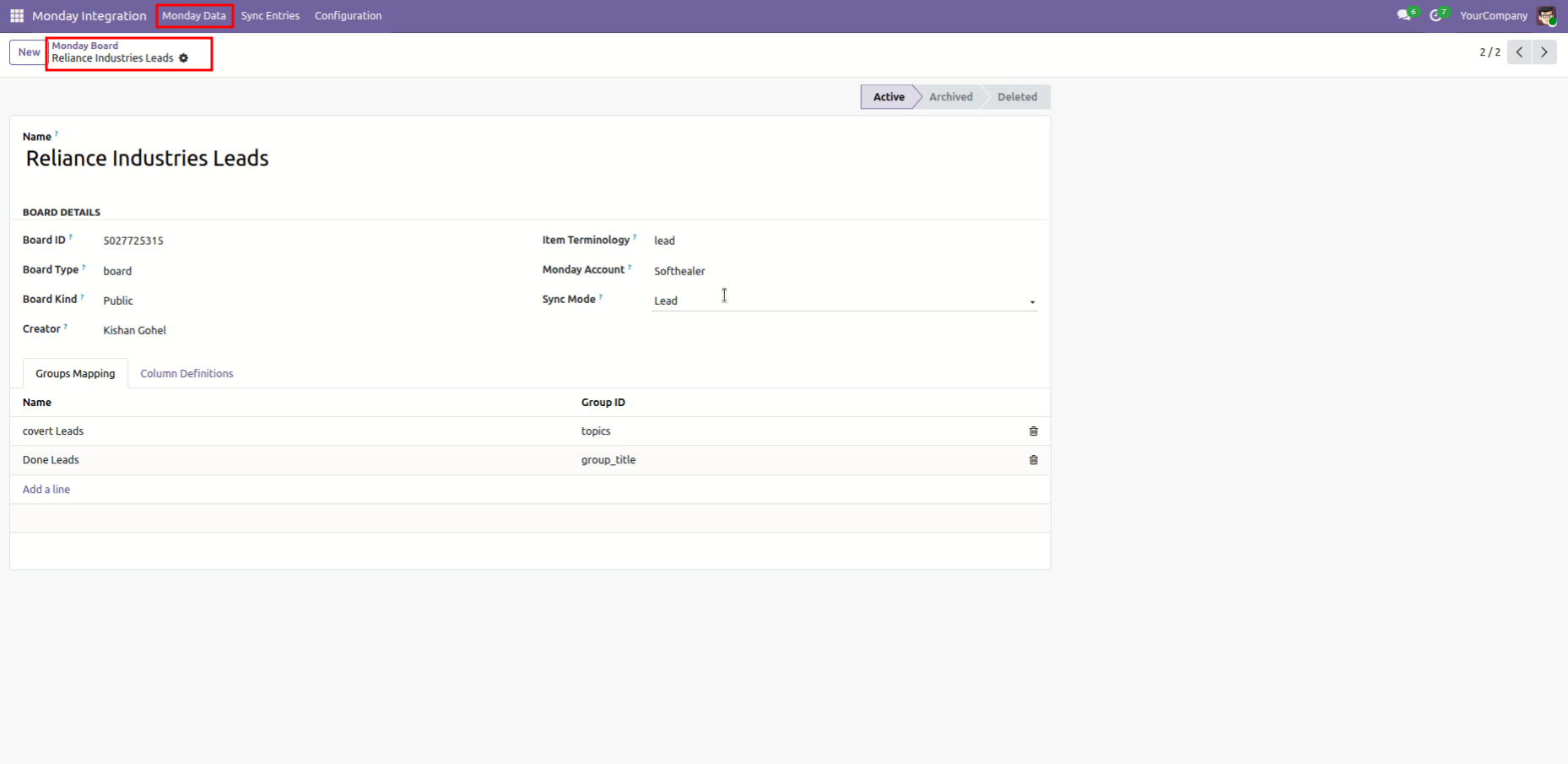Set status to Archived

[950, 97]
